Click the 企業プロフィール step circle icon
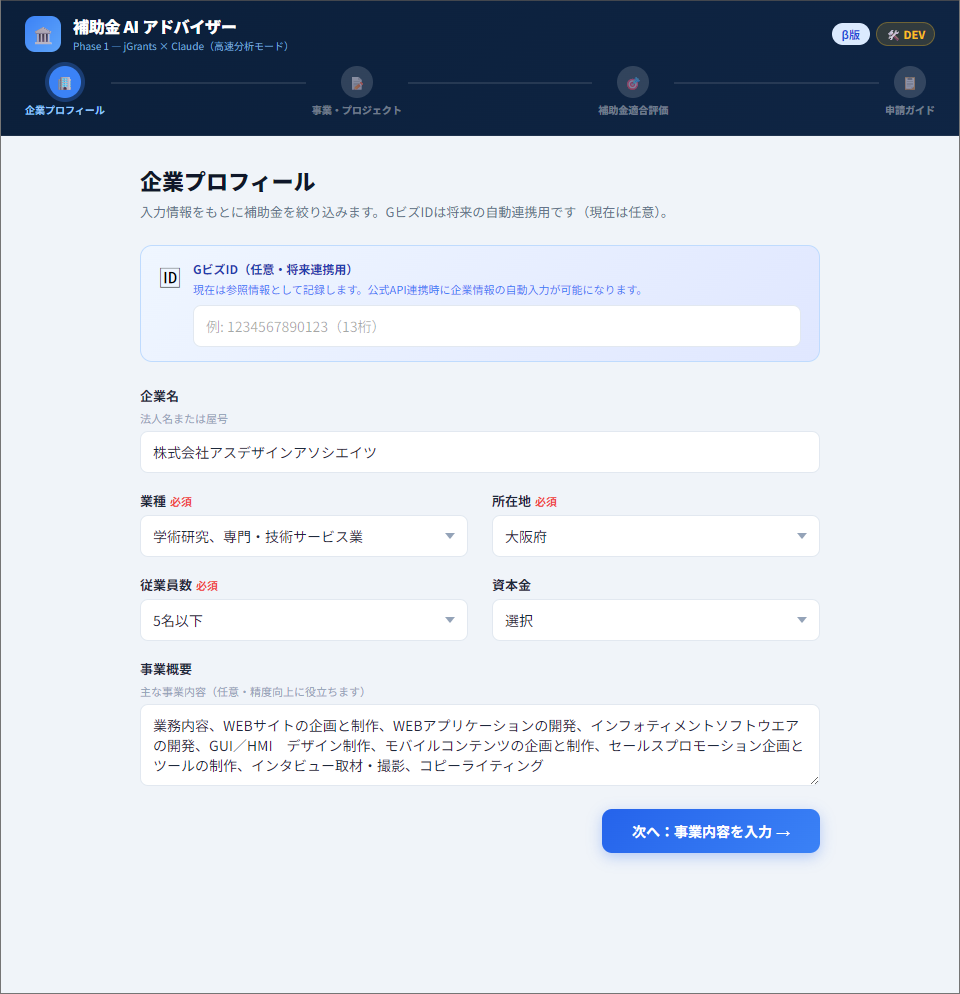The width and height of the screenshot is (960, 994). pos(65,82)
